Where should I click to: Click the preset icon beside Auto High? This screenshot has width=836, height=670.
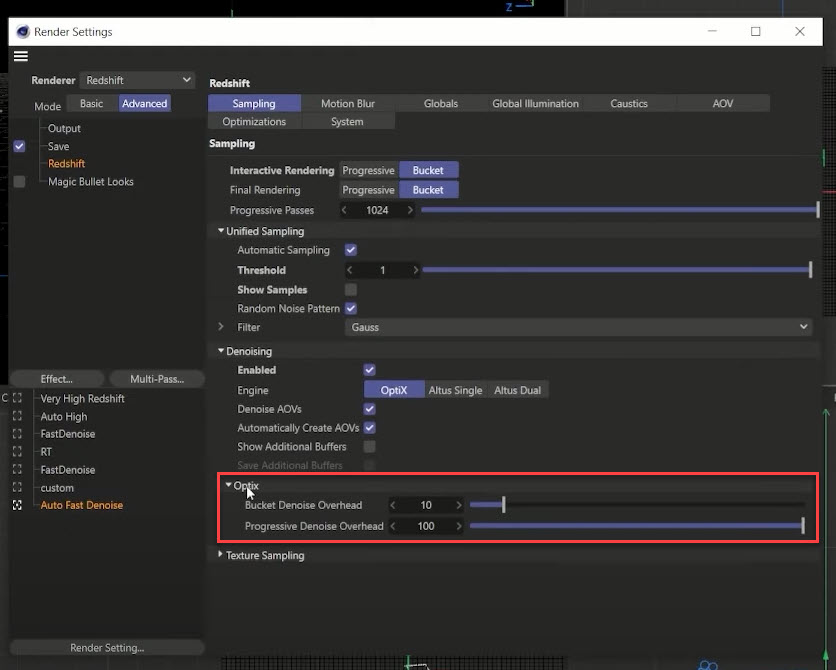click(17, 416)
